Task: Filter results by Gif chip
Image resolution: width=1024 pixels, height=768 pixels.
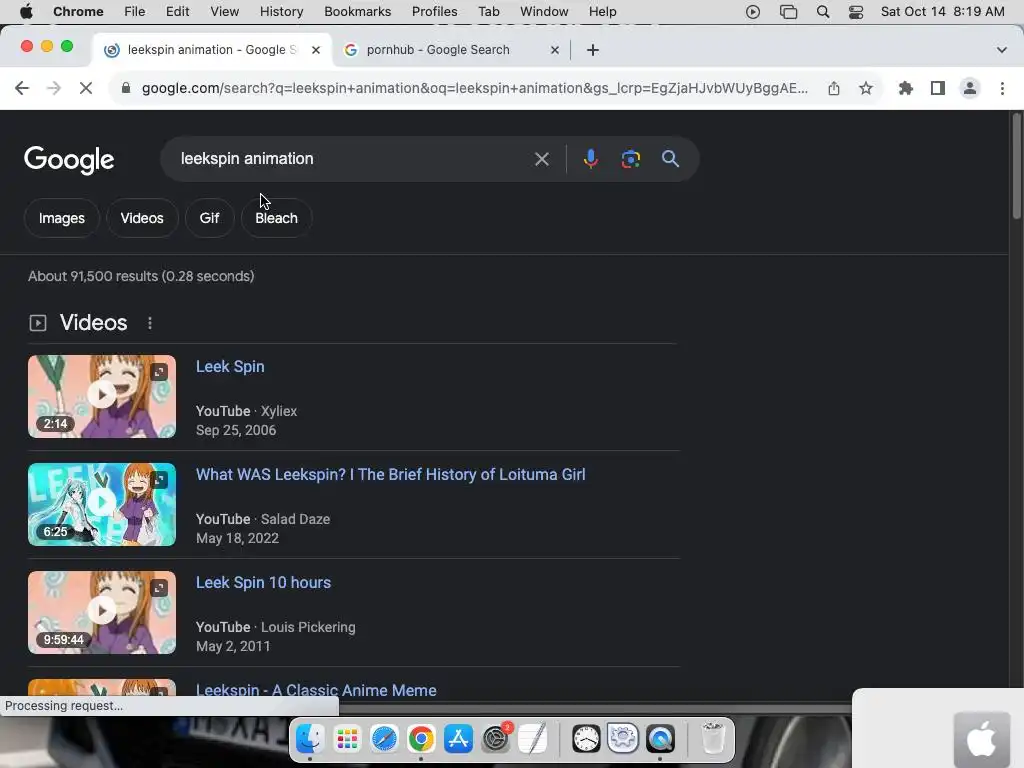Action: [209, 218]
